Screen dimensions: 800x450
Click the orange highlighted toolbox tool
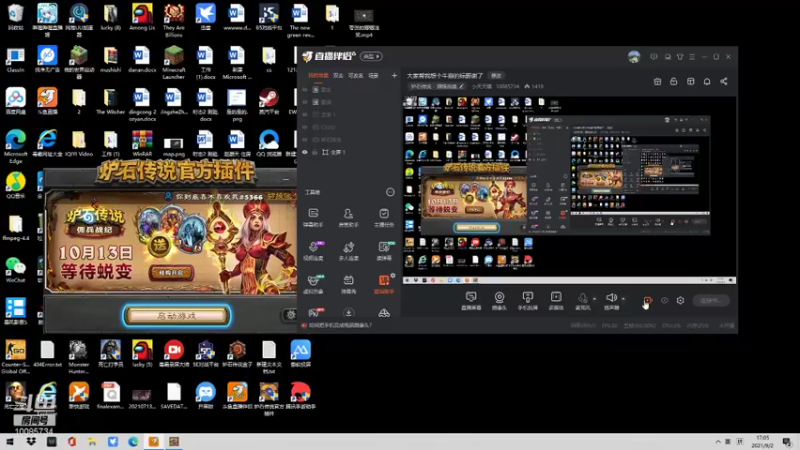coord(384,284)
